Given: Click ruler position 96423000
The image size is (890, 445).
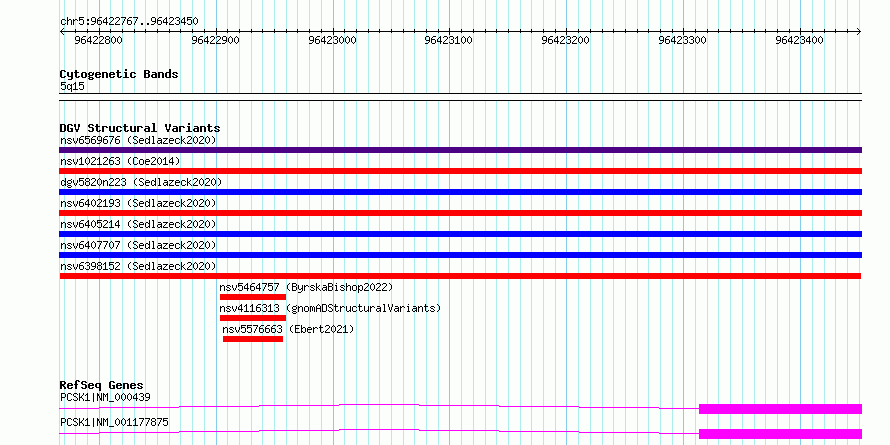Looking at the screenshot, I should click(333, 40).
